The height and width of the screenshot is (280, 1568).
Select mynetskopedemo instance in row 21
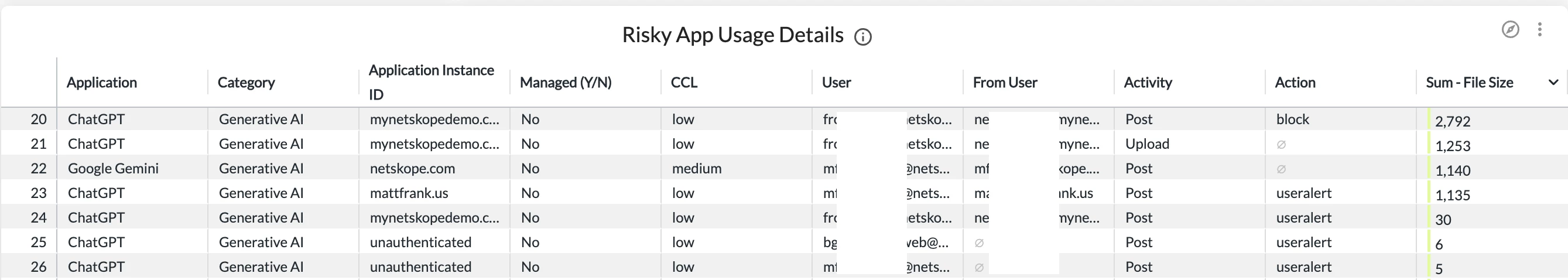(434, 144)
